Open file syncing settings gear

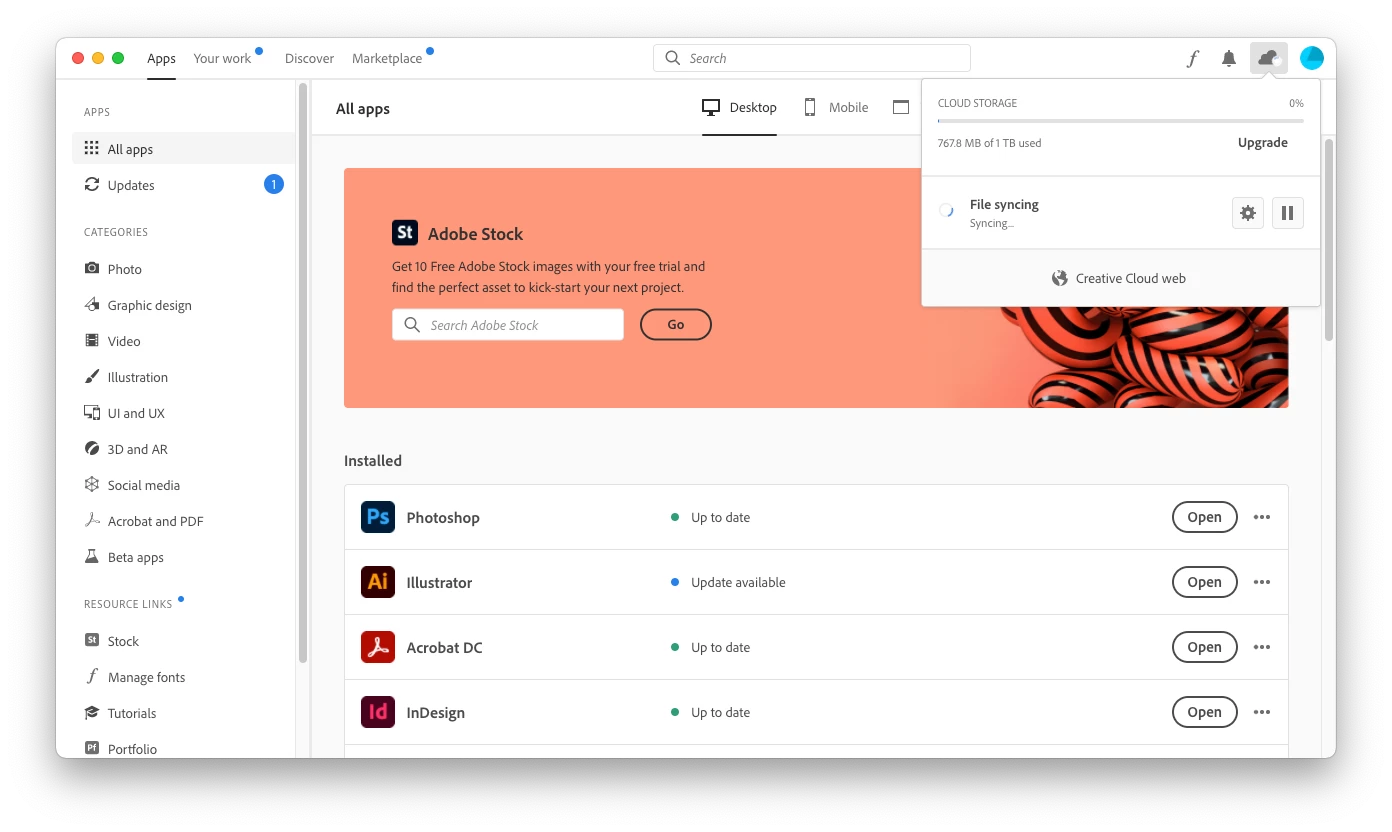pyautogui.click(x=1248, y=212)
